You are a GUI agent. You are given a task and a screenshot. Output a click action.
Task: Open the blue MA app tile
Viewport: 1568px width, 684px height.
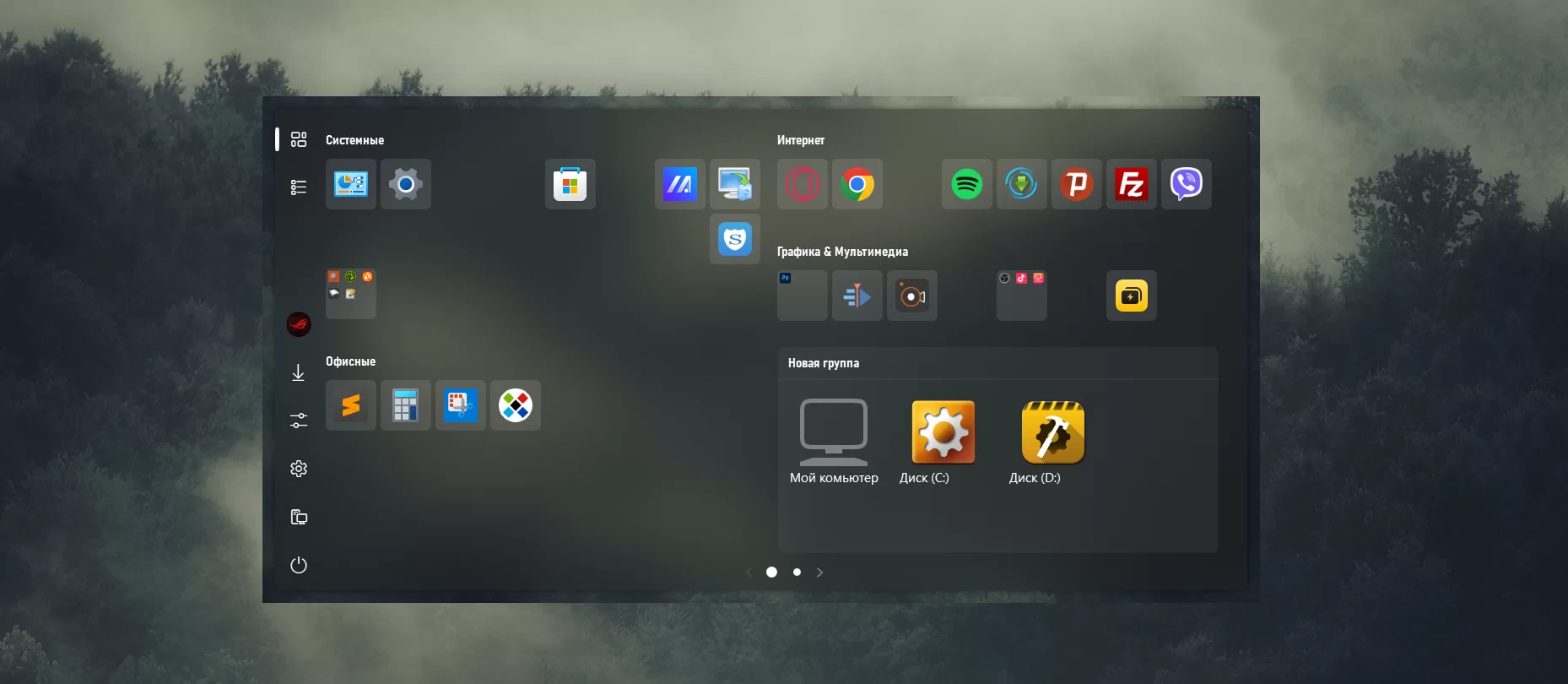point(680,184)
